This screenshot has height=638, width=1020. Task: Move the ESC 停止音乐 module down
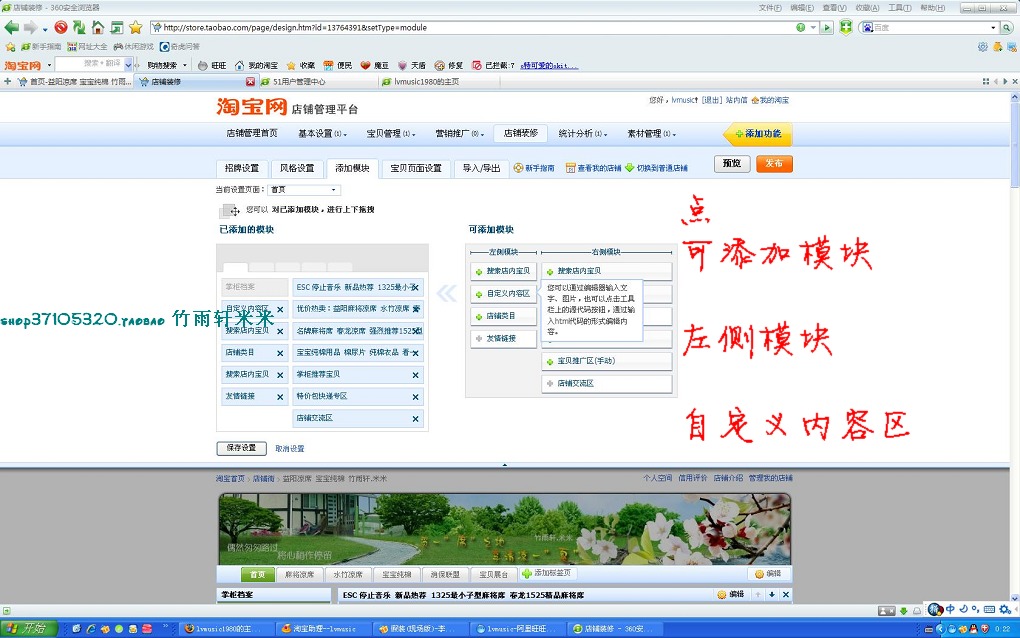pyautogui.click(x=772, y=594)
